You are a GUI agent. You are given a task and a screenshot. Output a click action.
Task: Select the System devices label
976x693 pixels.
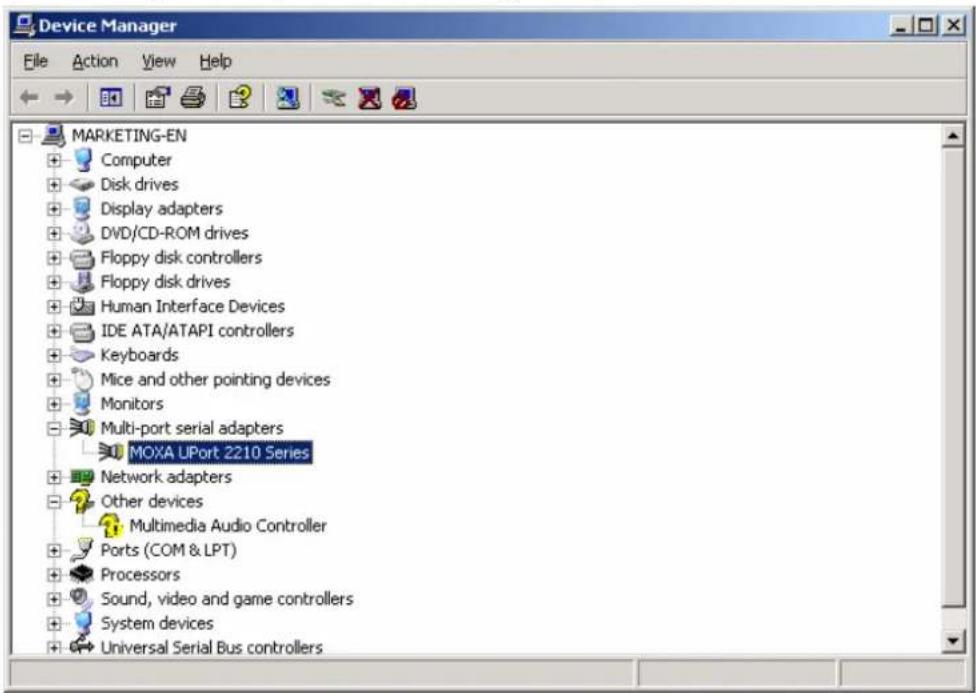point(157,623)
